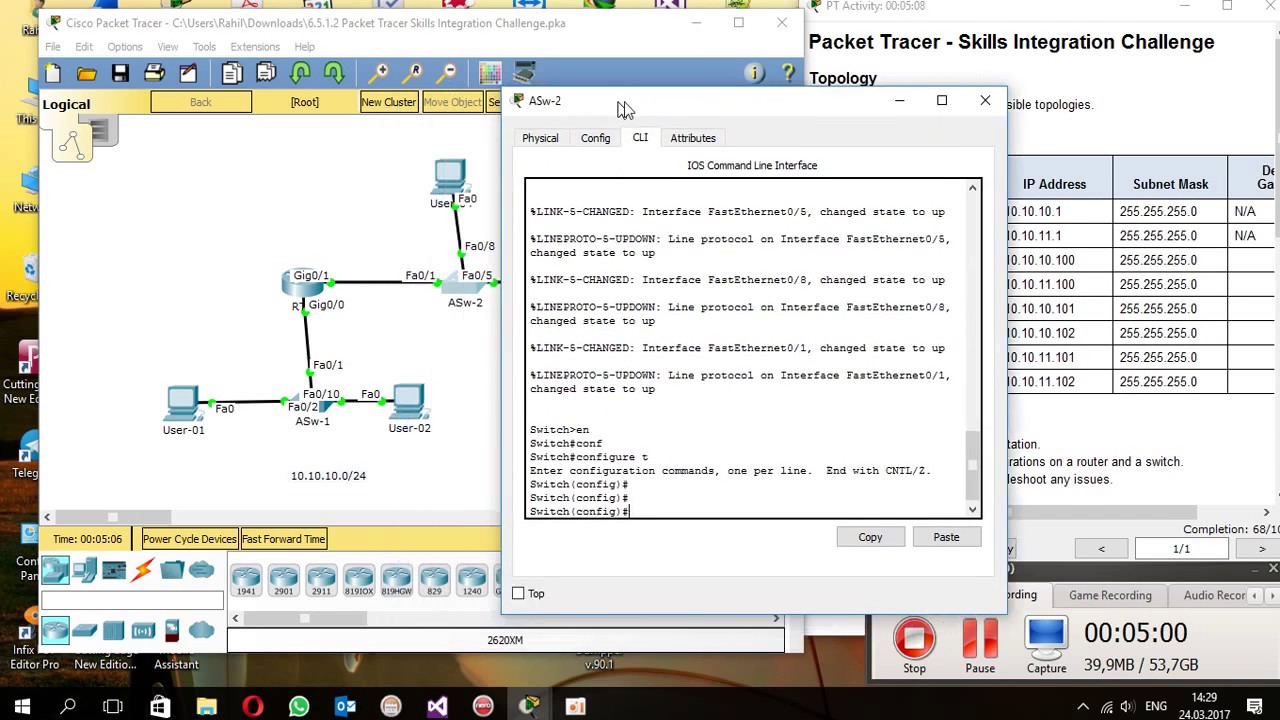
Task: Open the Windows Start menu
Action: click(x=22, y=707)
